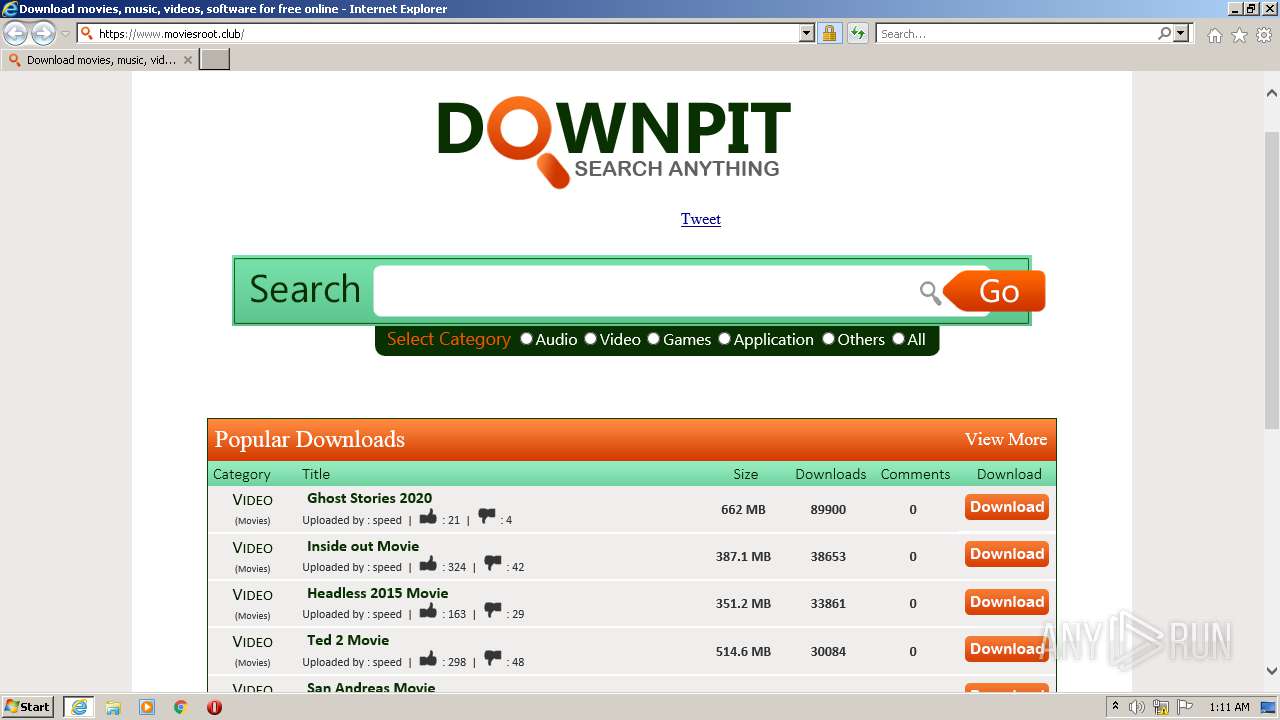Screen dimensions: 1280x720
Task: Open Chrome from the taskbar
Action: (x=181, y=707)
